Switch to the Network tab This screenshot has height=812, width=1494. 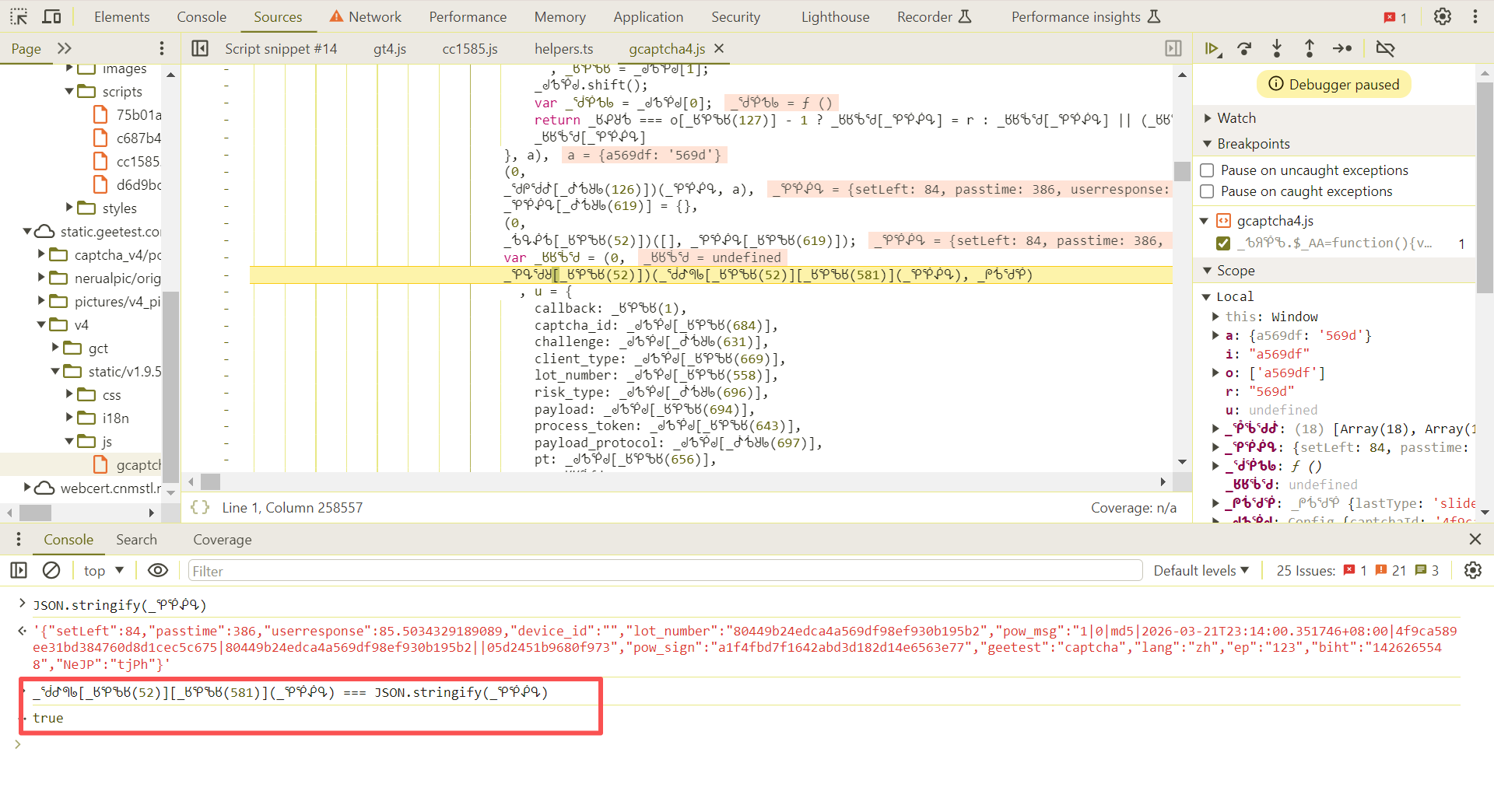[365, 16]
